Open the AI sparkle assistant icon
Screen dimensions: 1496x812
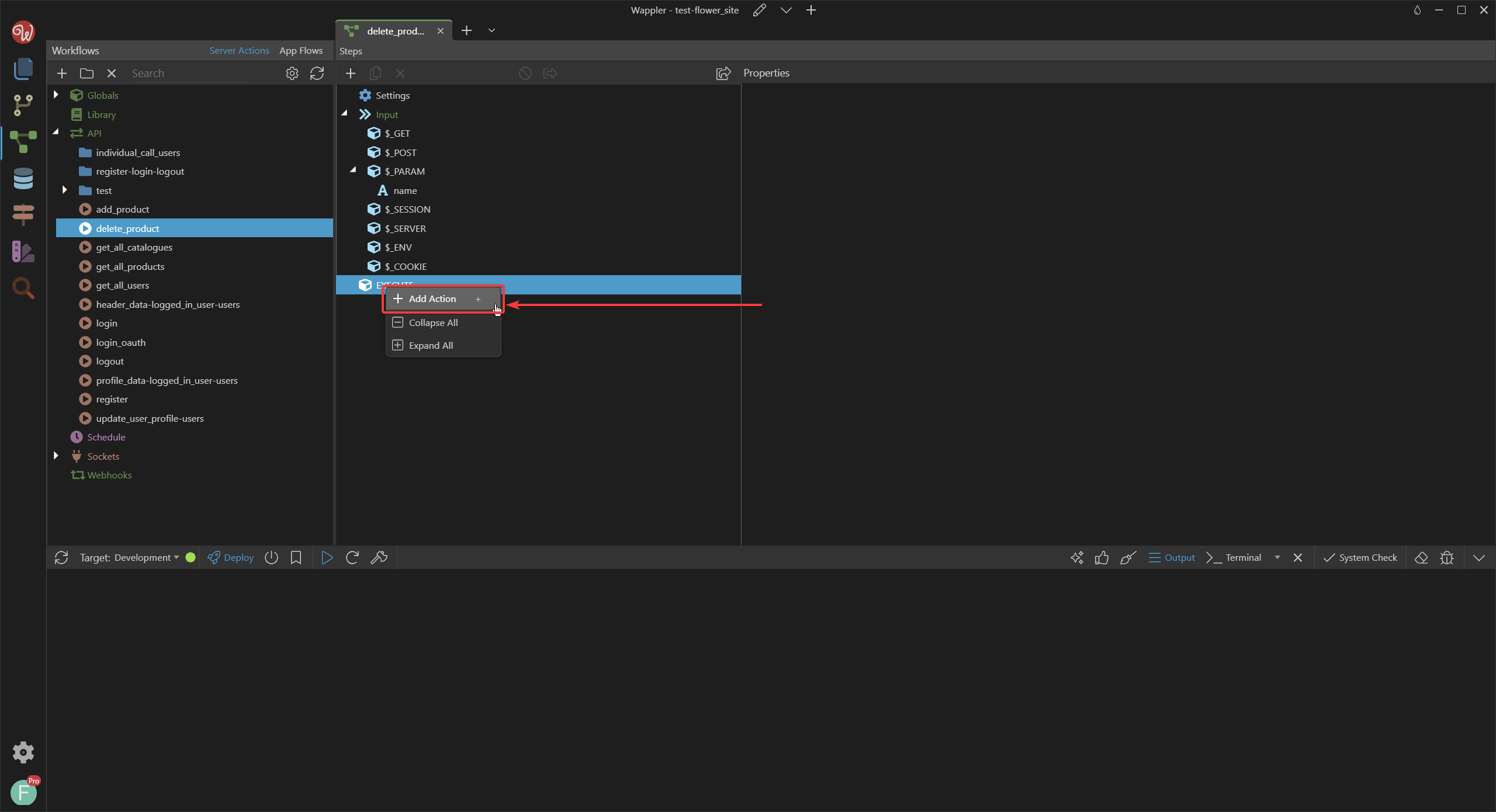[x=1077, y=558]
